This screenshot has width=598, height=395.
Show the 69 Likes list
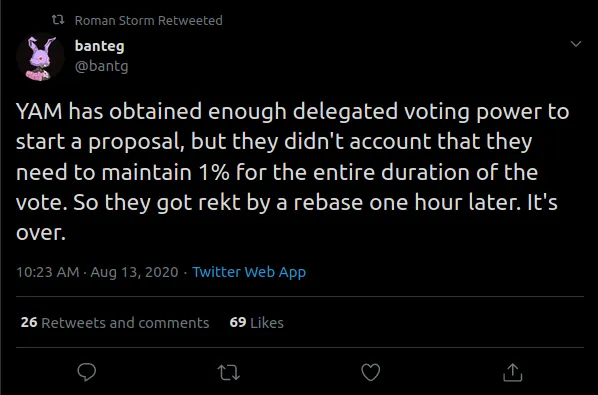pyautogui.click(x=256, y=323)
